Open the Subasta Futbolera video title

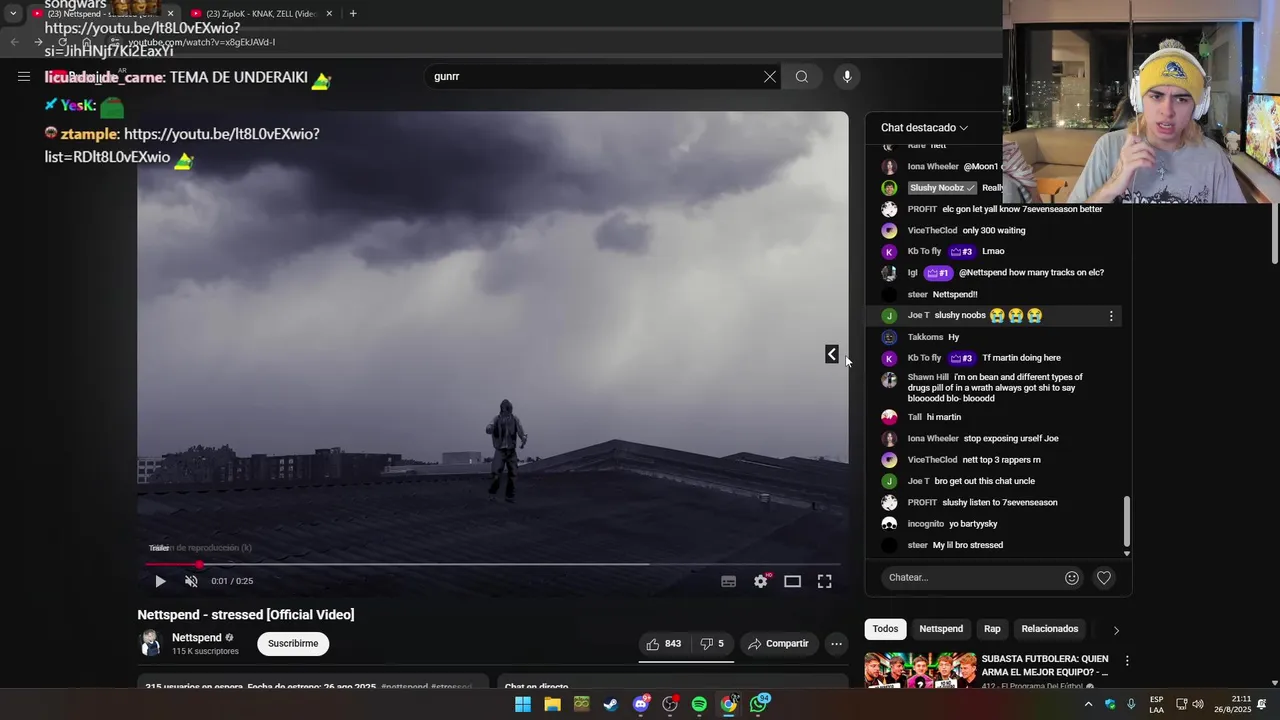click(x=1045, y=665)
